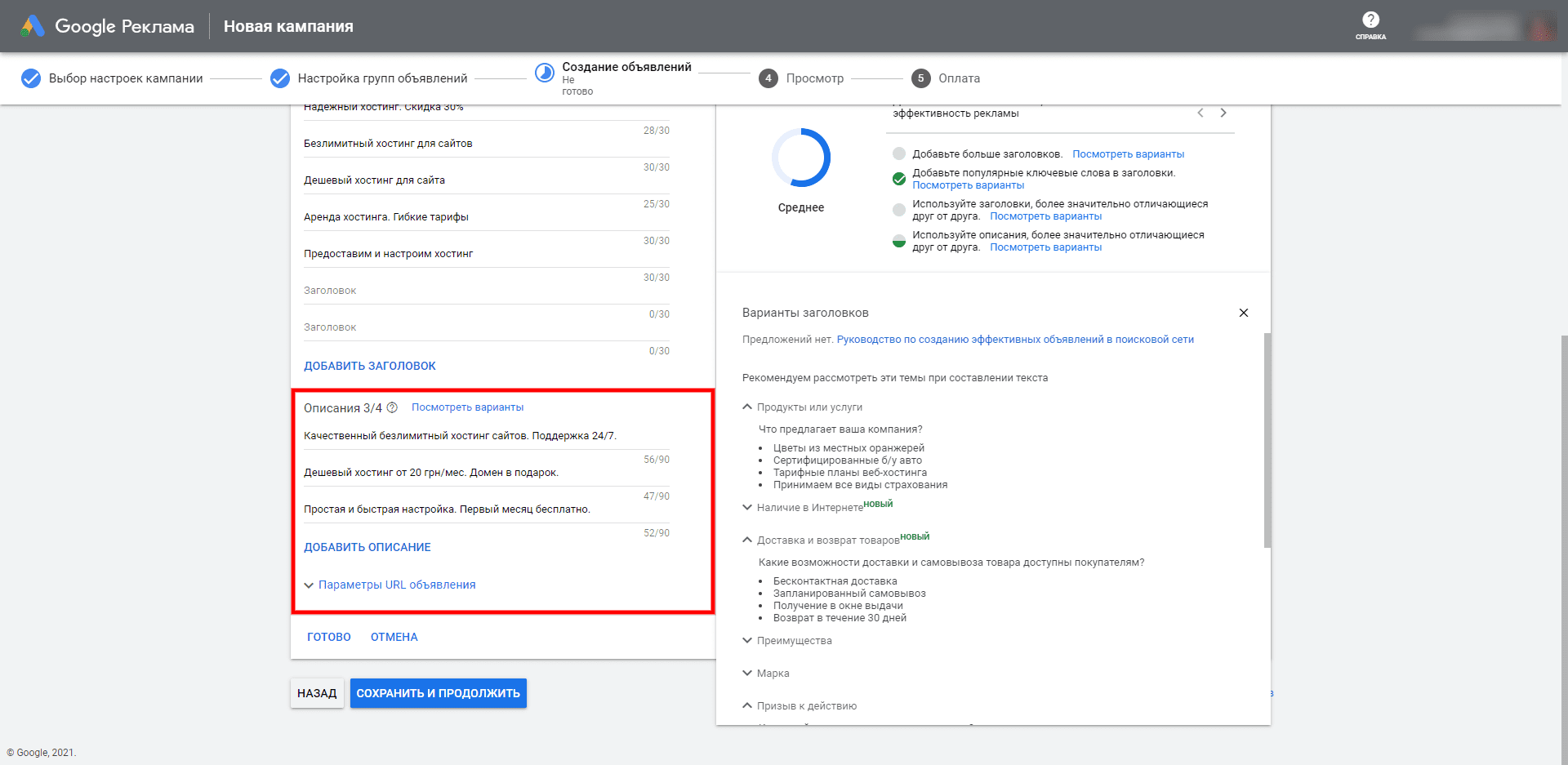
Task: Click the progress icon for Создание объявлений
Action: click(545, 73)
